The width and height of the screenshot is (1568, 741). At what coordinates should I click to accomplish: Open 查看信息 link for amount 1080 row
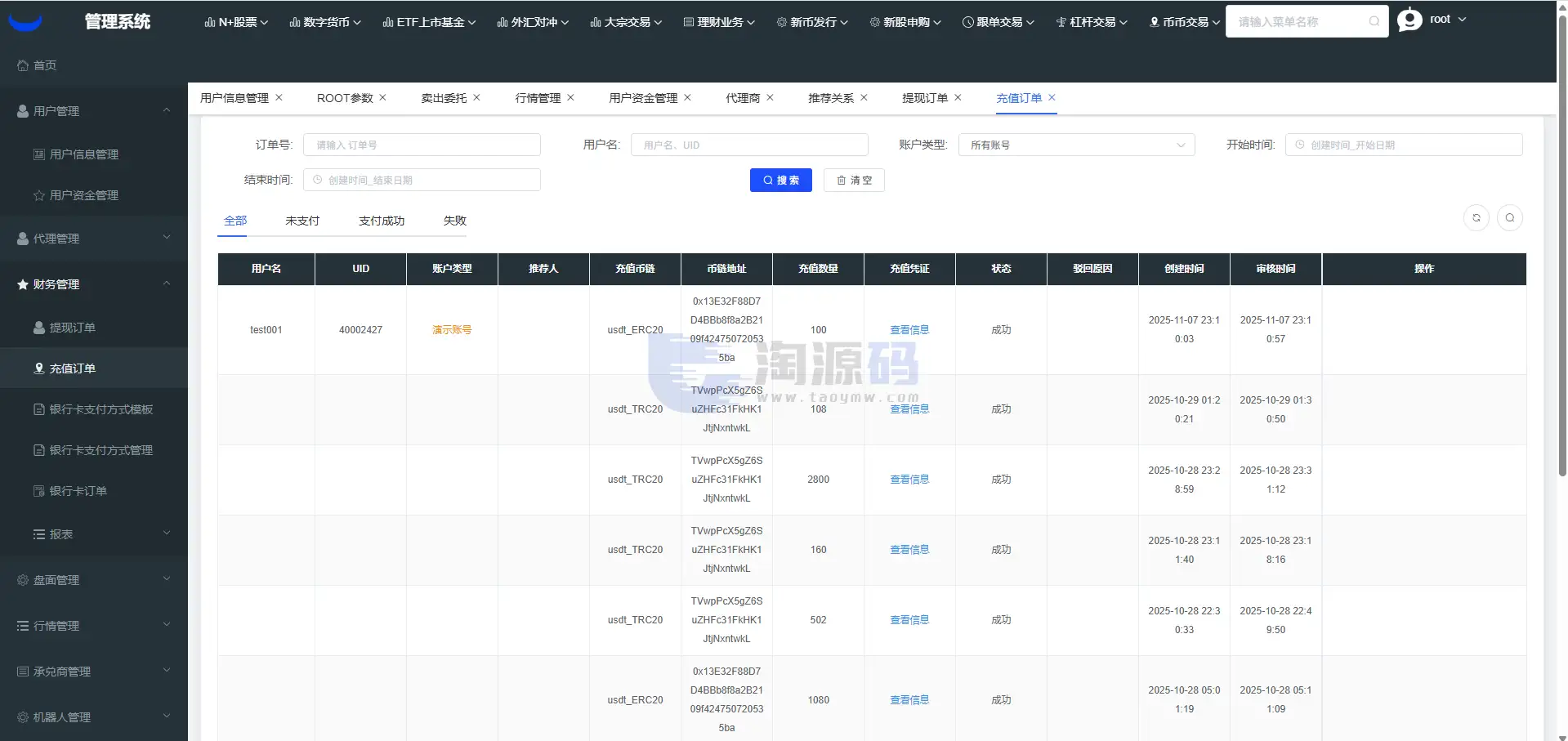point(909,700)
